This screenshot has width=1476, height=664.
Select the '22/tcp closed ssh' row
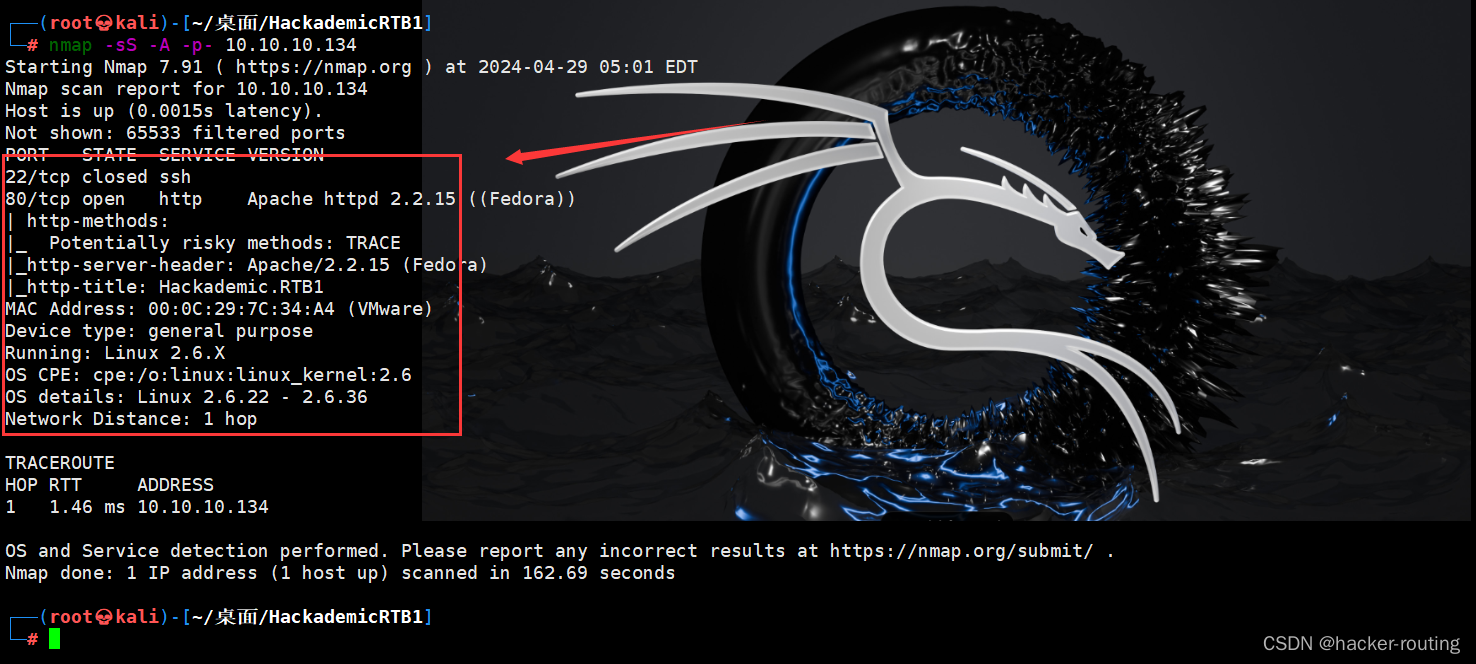(x=98, y=177)
